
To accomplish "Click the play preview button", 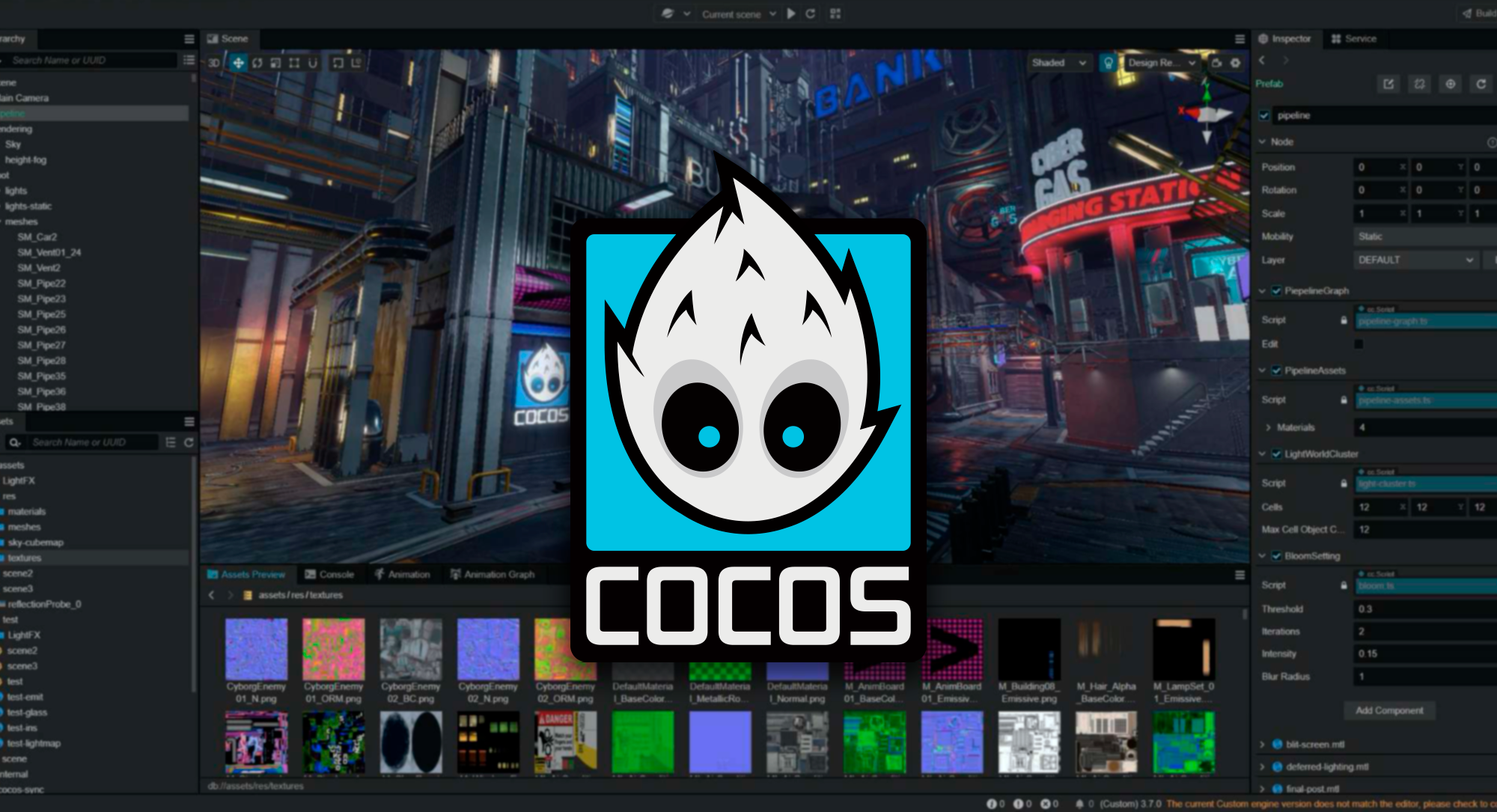I will pos(791,13).
